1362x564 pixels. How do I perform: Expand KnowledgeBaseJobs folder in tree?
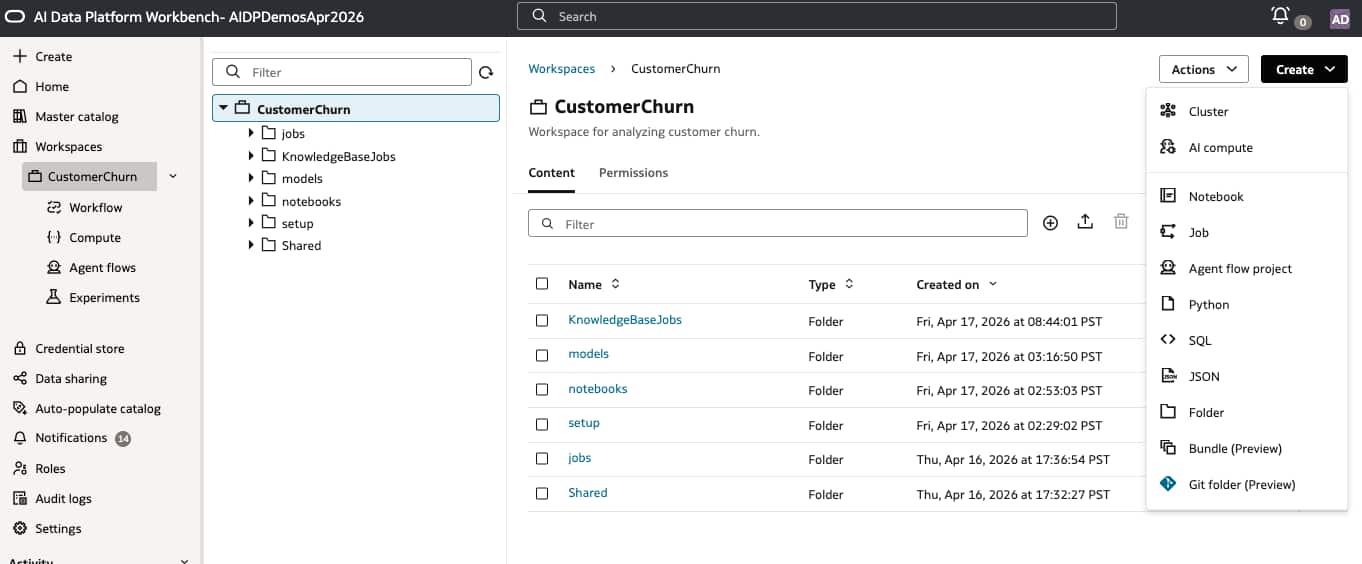(251, 155)
